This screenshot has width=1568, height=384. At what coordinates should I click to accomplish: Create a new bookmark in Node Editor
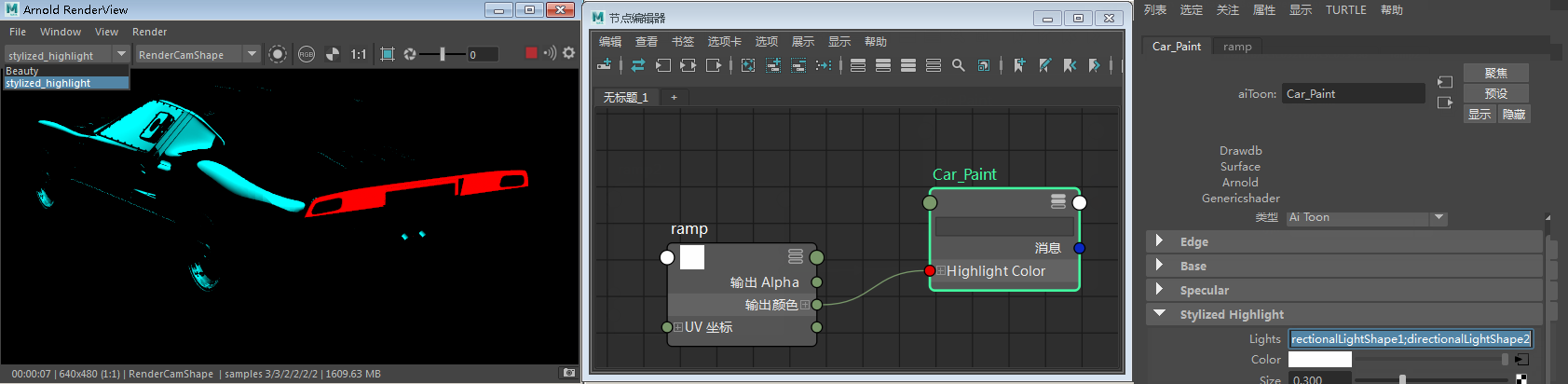tap(1019, 65)
